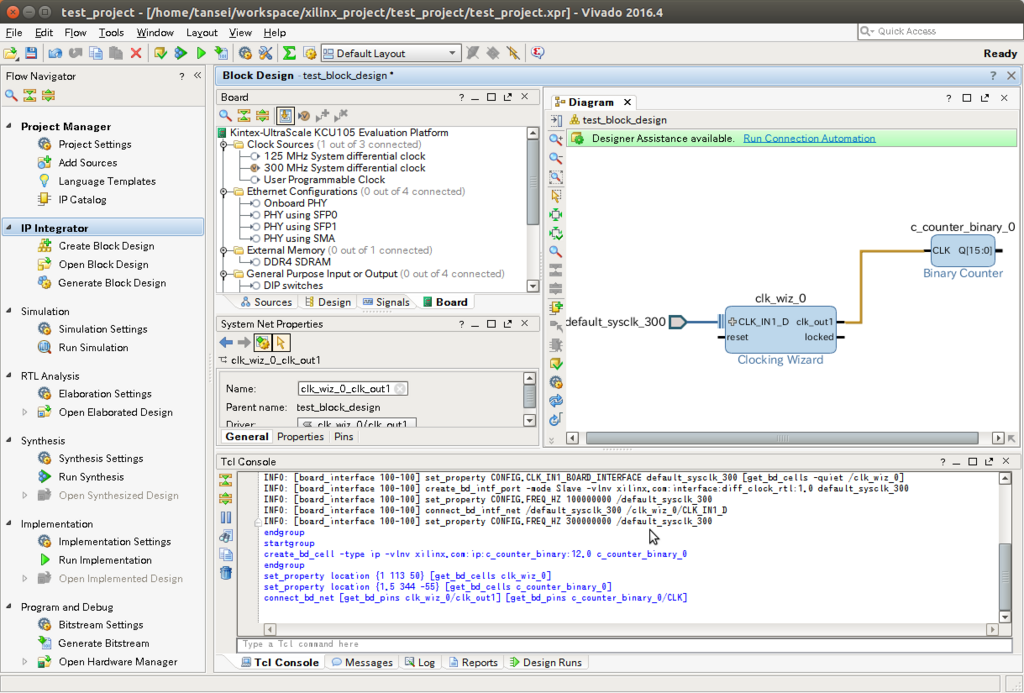Viewport: 1024px width, 693px height.
Task: Click the Board panel search icon
Action: (x=225, y=116)
